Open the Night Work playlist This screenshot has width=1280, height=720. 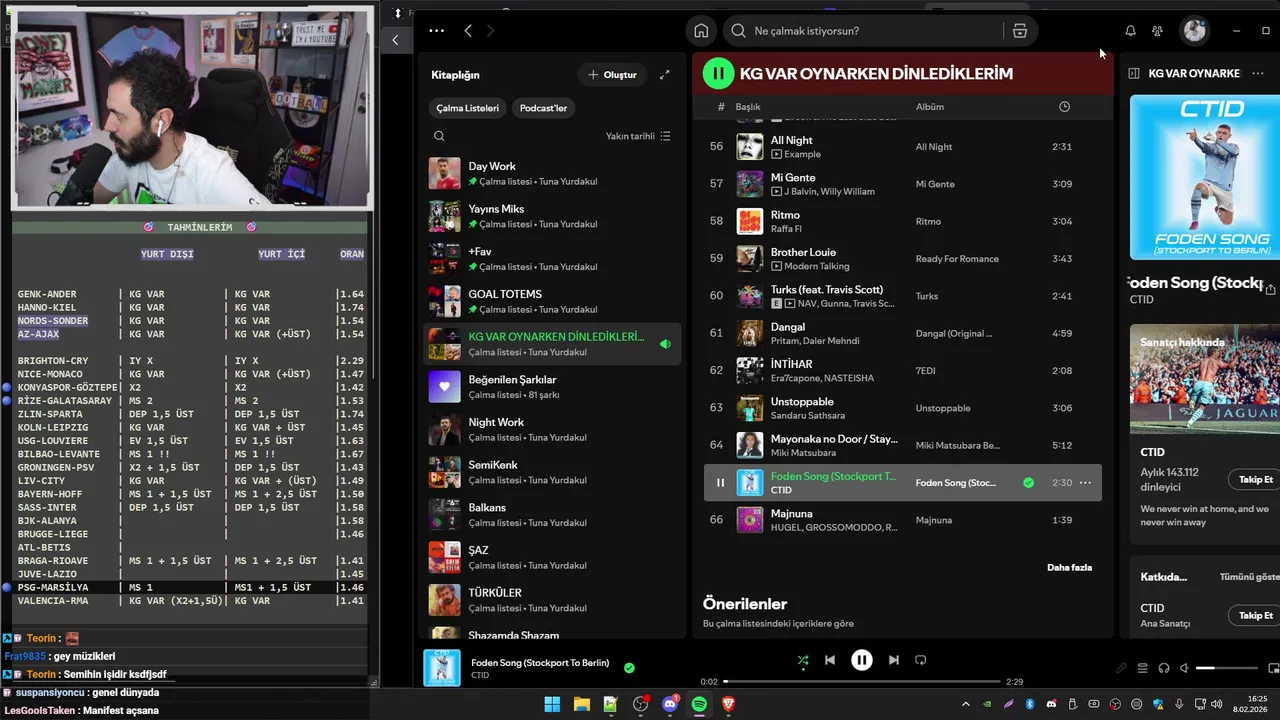point(553,429)
